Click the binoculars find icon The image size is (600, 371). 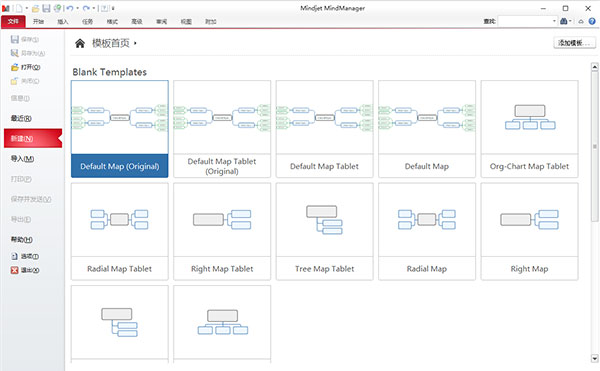(563, 21)
